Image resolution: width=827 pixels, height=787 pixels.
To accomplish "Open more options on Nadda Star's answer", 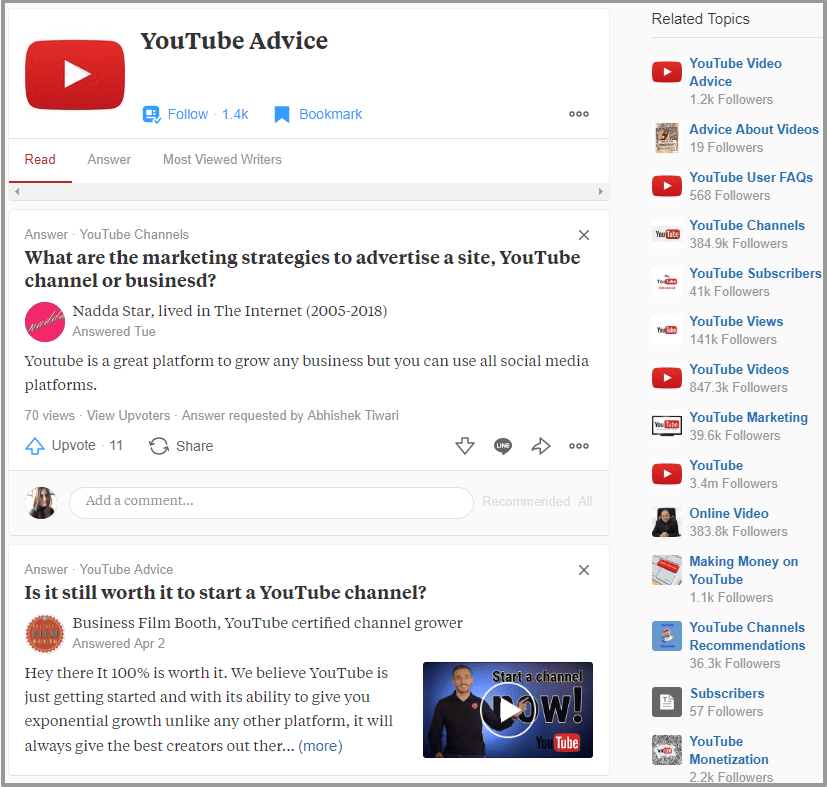I will click(x=579, y=446).
